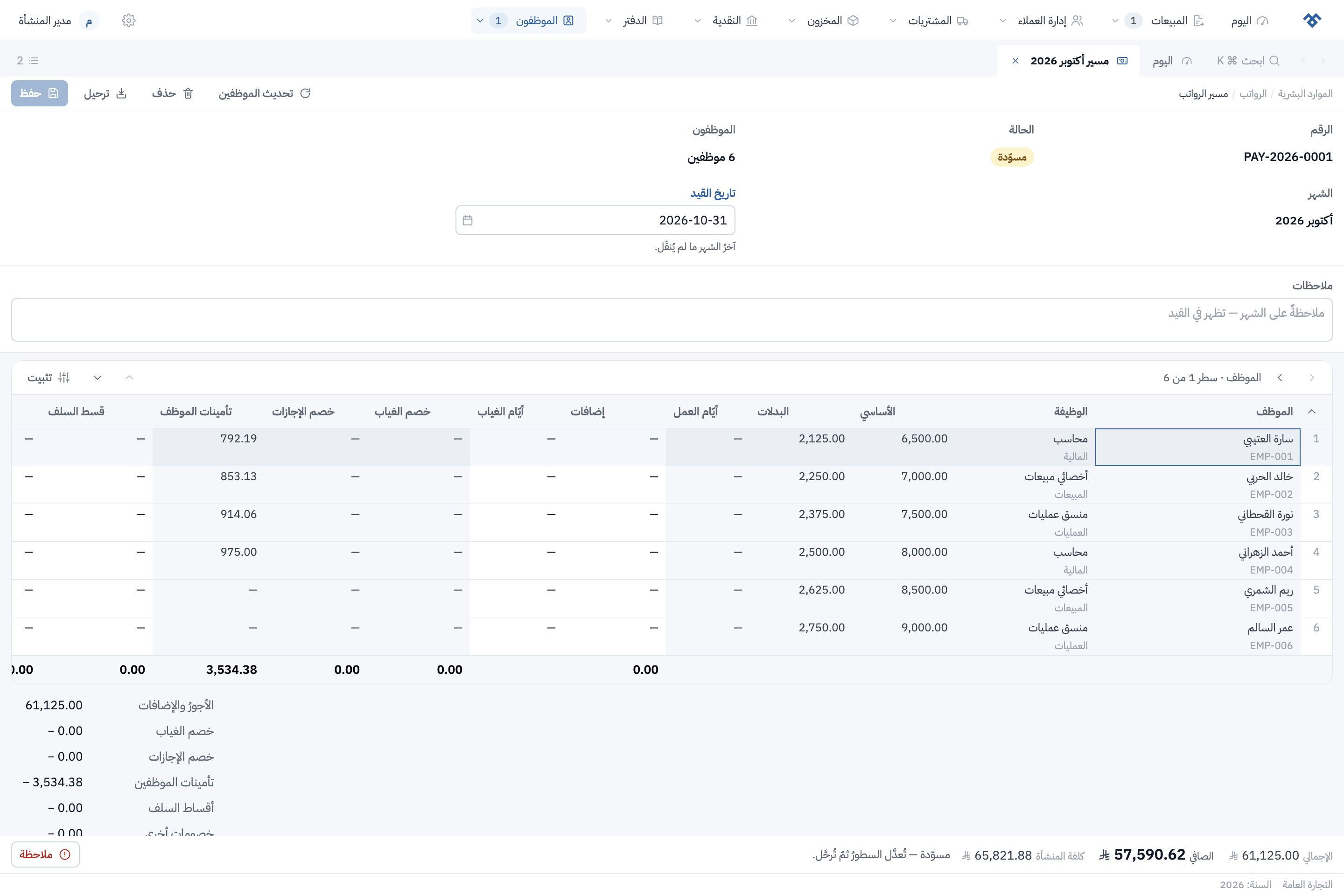Expand the المبيعات menu dropdown
Screen dimensions: 1344x896
pyautogui.click(x=1115, y=21)
